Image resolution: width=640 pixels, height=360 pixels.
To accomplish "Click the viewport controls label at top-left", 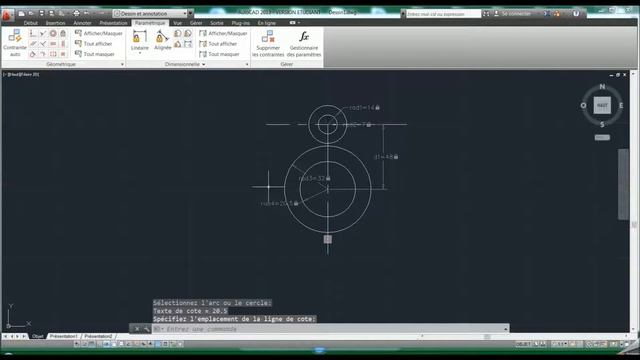I will [x=21, y=74].
